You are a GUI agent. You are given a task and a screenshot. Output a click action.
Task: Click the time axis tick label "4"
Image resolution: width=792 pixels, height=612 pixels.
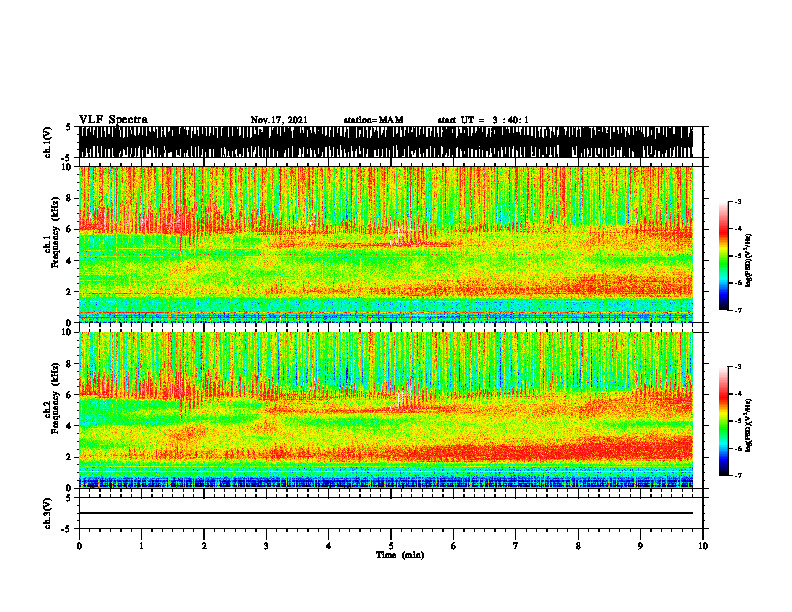(329, 546)
